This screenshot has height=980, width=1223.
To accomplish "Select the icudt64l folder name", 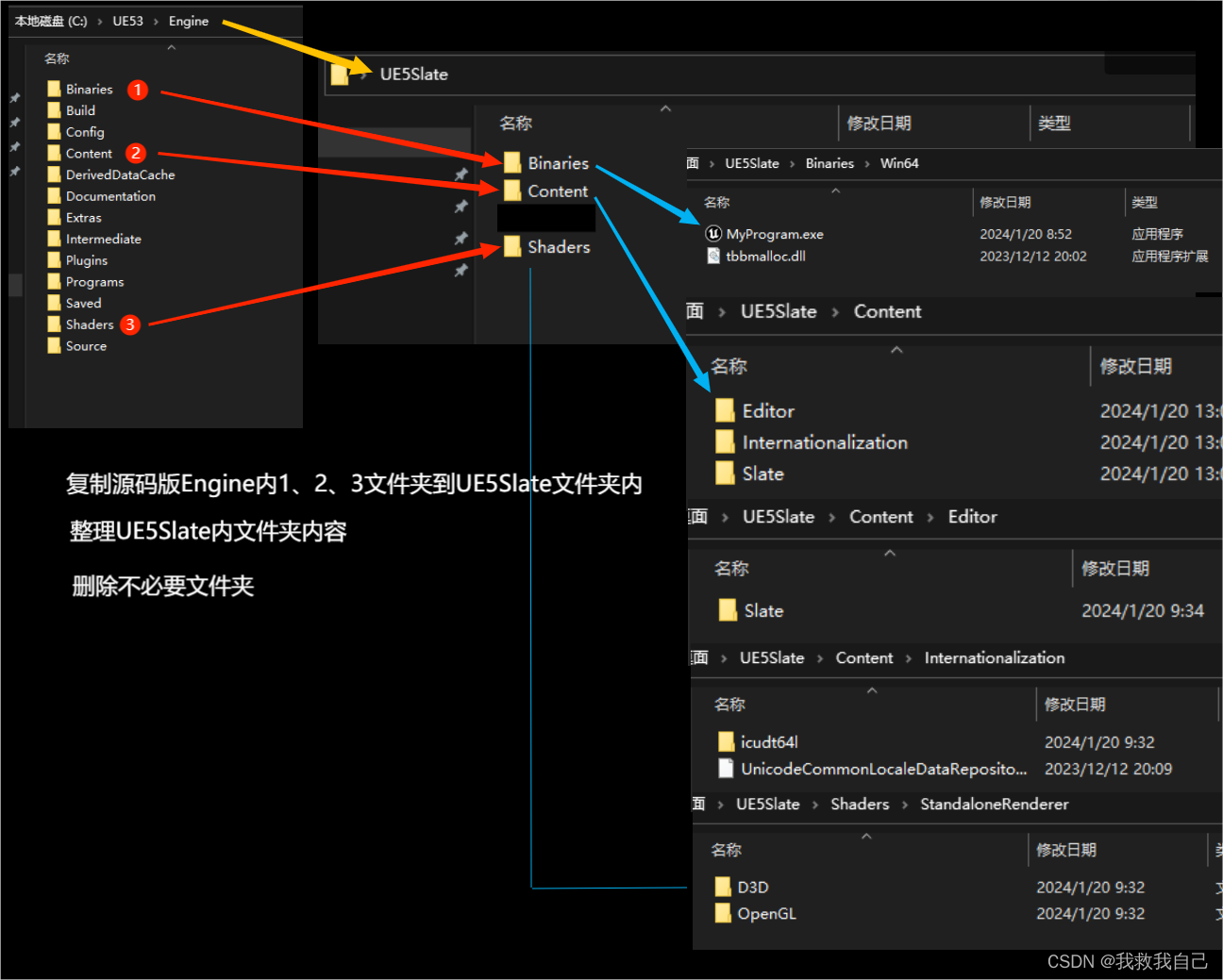I will click(x=769, y=742).
